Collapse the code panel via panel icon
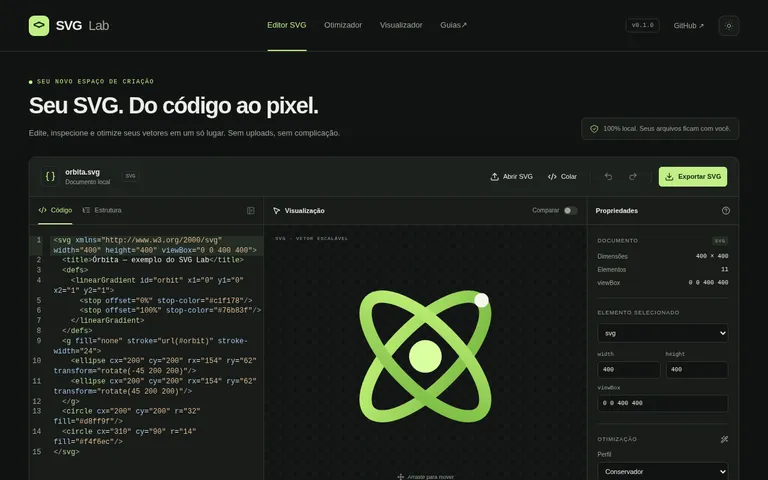This screenshot has height=480, width=768. pos(251,211)
